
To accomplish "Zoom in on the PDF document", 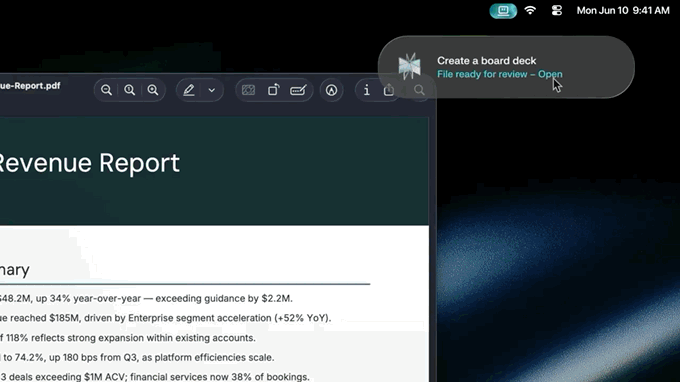I will 153,90.
